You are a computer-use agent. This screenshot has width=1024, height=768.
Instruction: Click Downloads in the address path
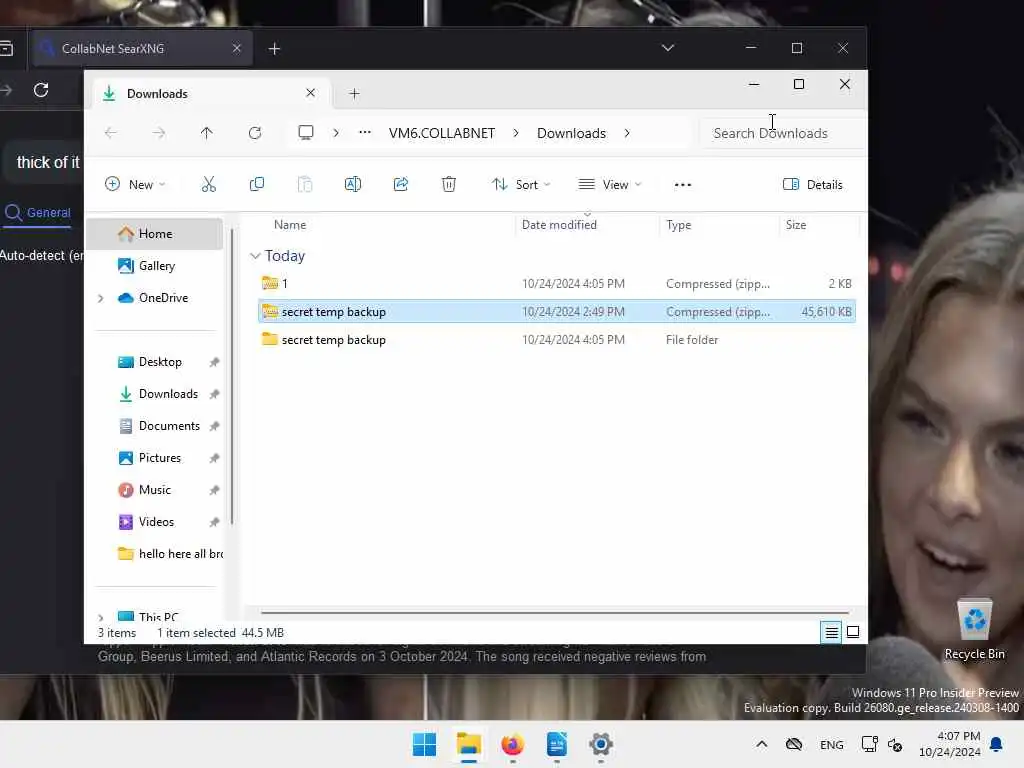[571, 133]
